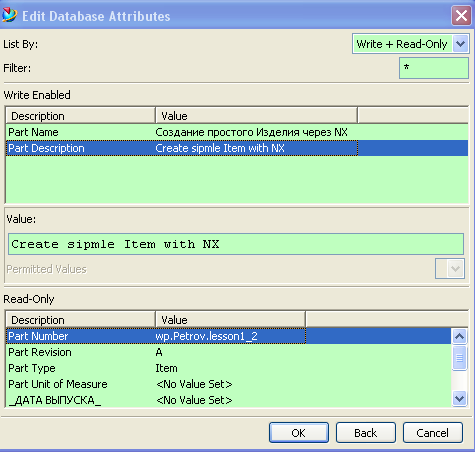This screenshot has height=452, width=475.
Task: Click the Filter input field
Action: 434,68
